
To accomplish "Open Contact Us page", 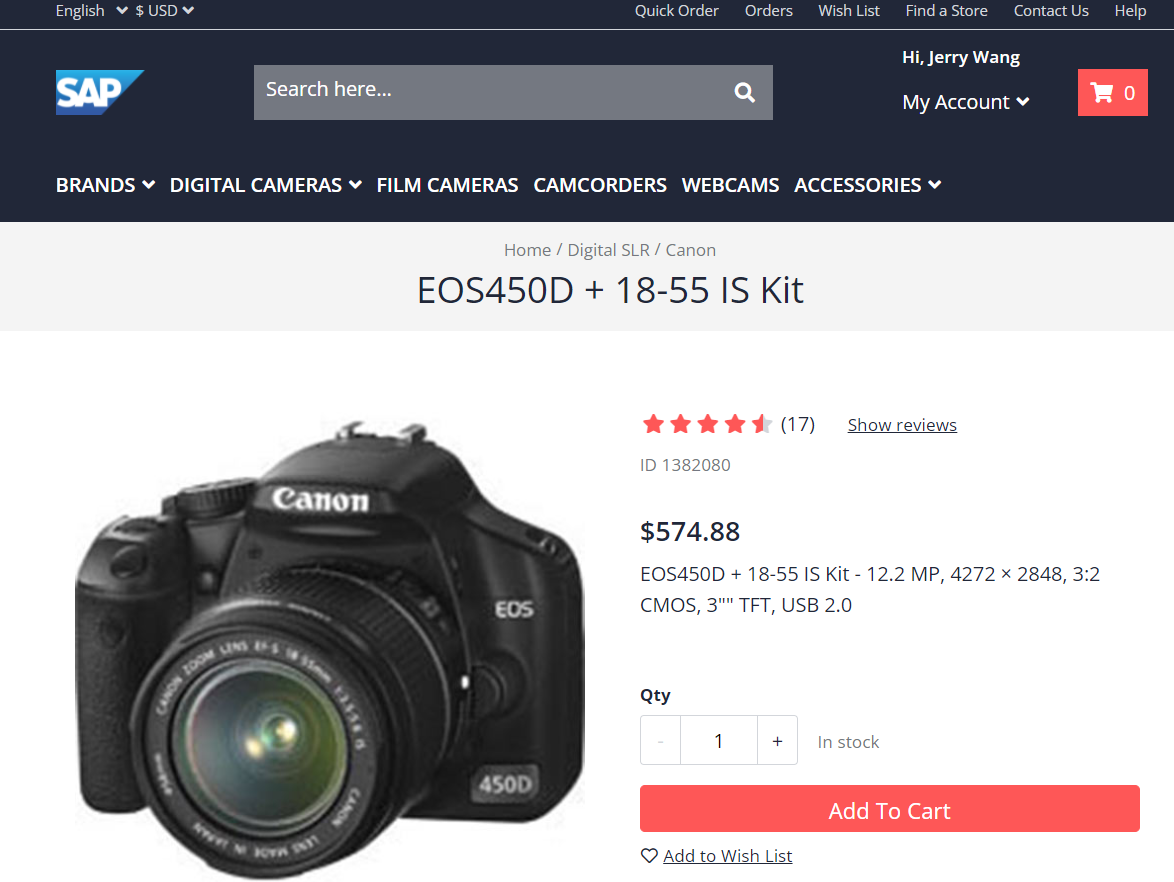I will point(1050,10).
